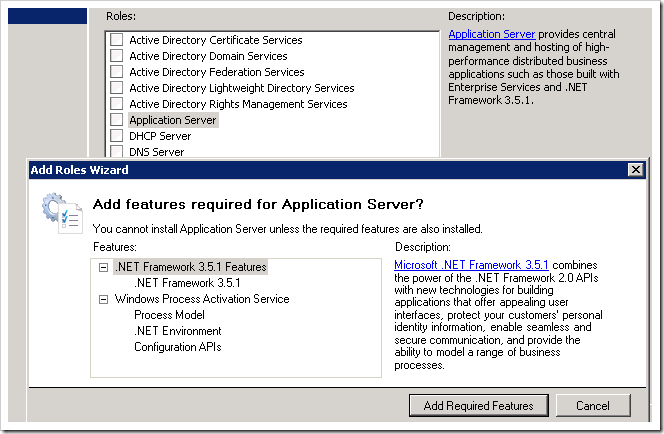
Task: Open the Application Server description link
Action: (492, 34)
